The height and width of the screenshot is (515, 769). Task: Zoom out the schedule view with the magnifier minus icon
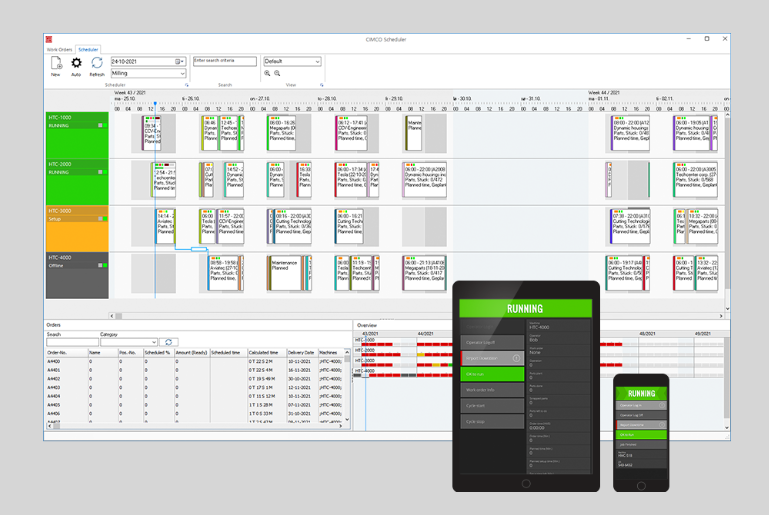point(277,73)
